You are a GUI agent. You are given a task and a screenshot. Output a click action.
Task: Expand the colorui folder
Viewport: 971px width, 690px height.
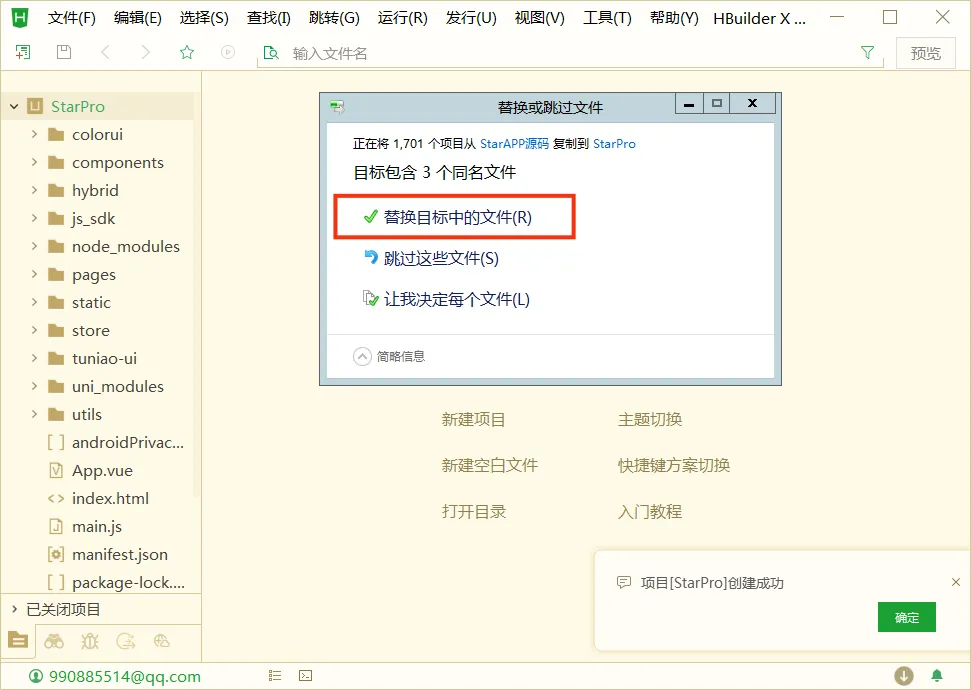click(x=34, y=134)
